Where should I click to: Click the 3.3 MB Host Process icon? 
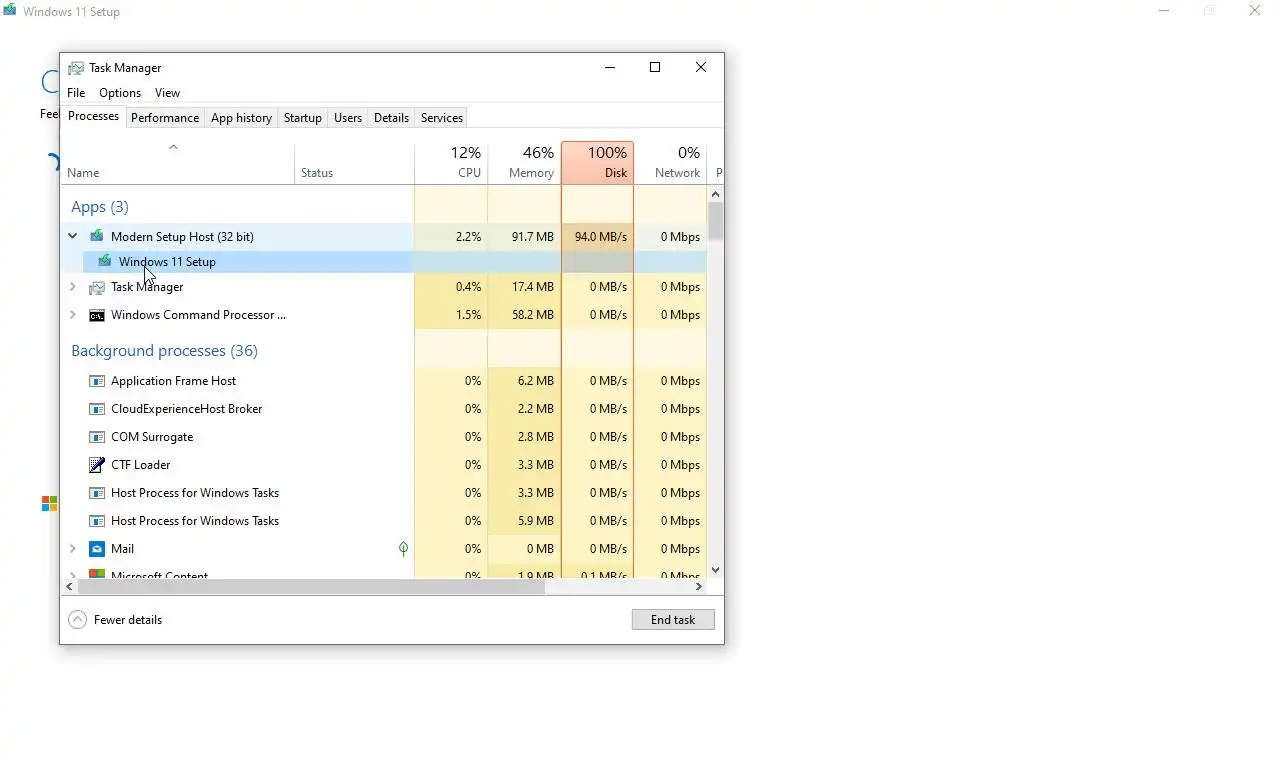click(x=97, y=493)
